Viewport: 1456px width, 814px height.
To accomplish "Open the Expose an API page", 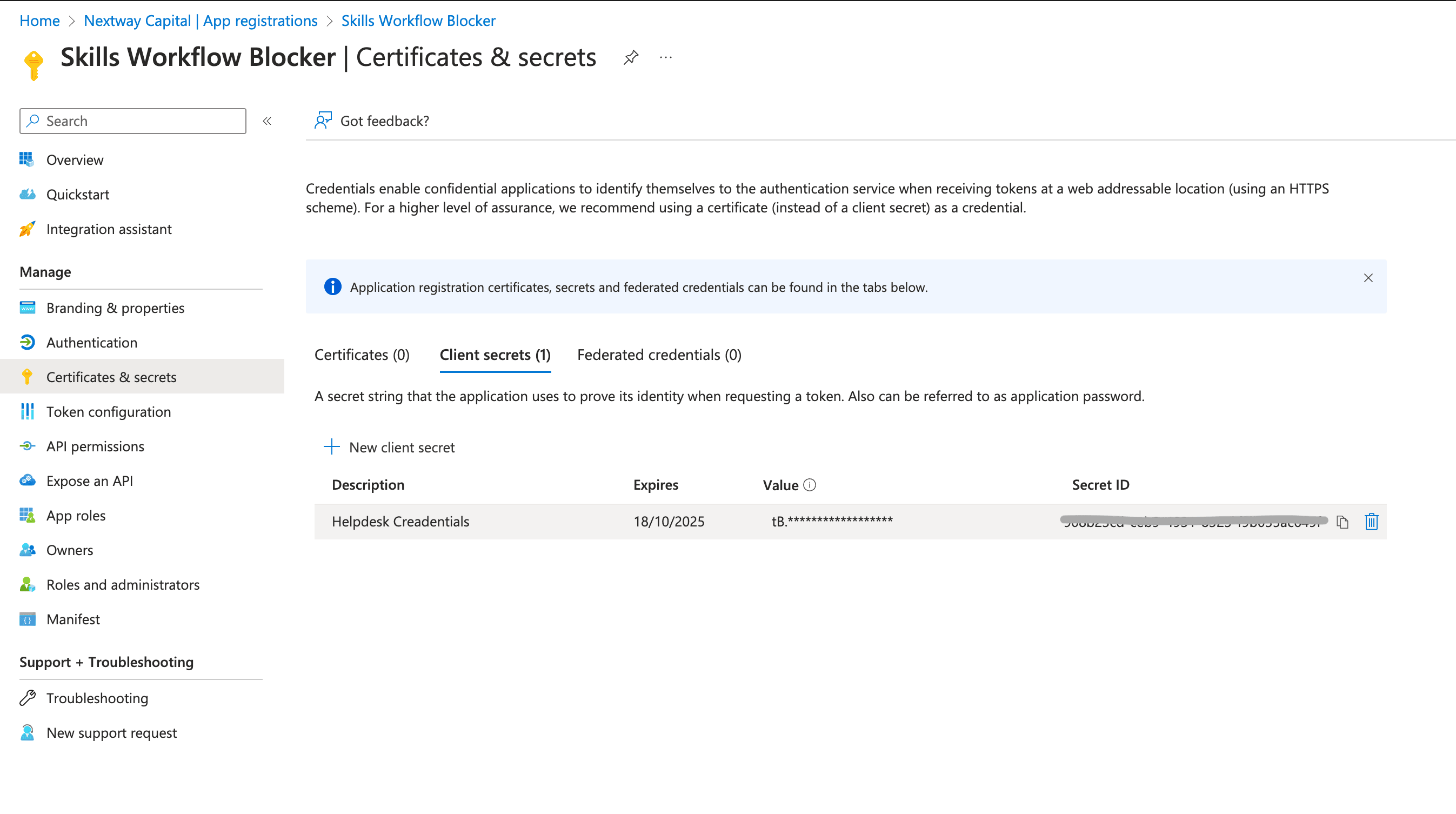I will [x=89, y=481].
